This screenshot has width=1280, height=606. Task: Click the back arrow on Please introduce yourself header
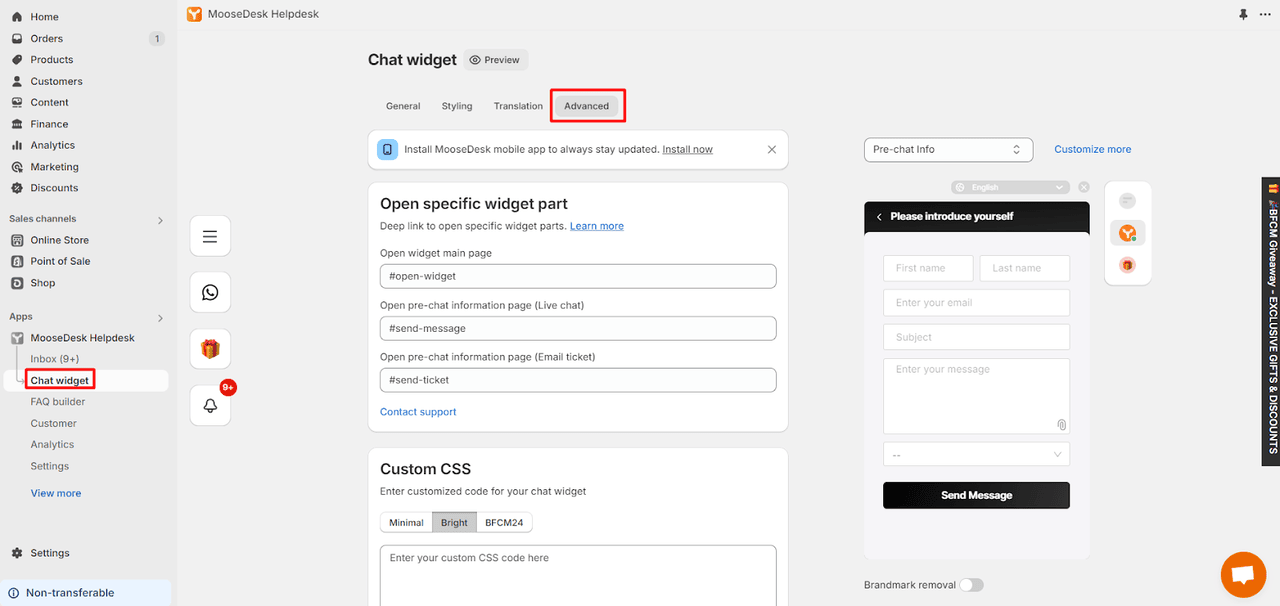pos(879,216)
